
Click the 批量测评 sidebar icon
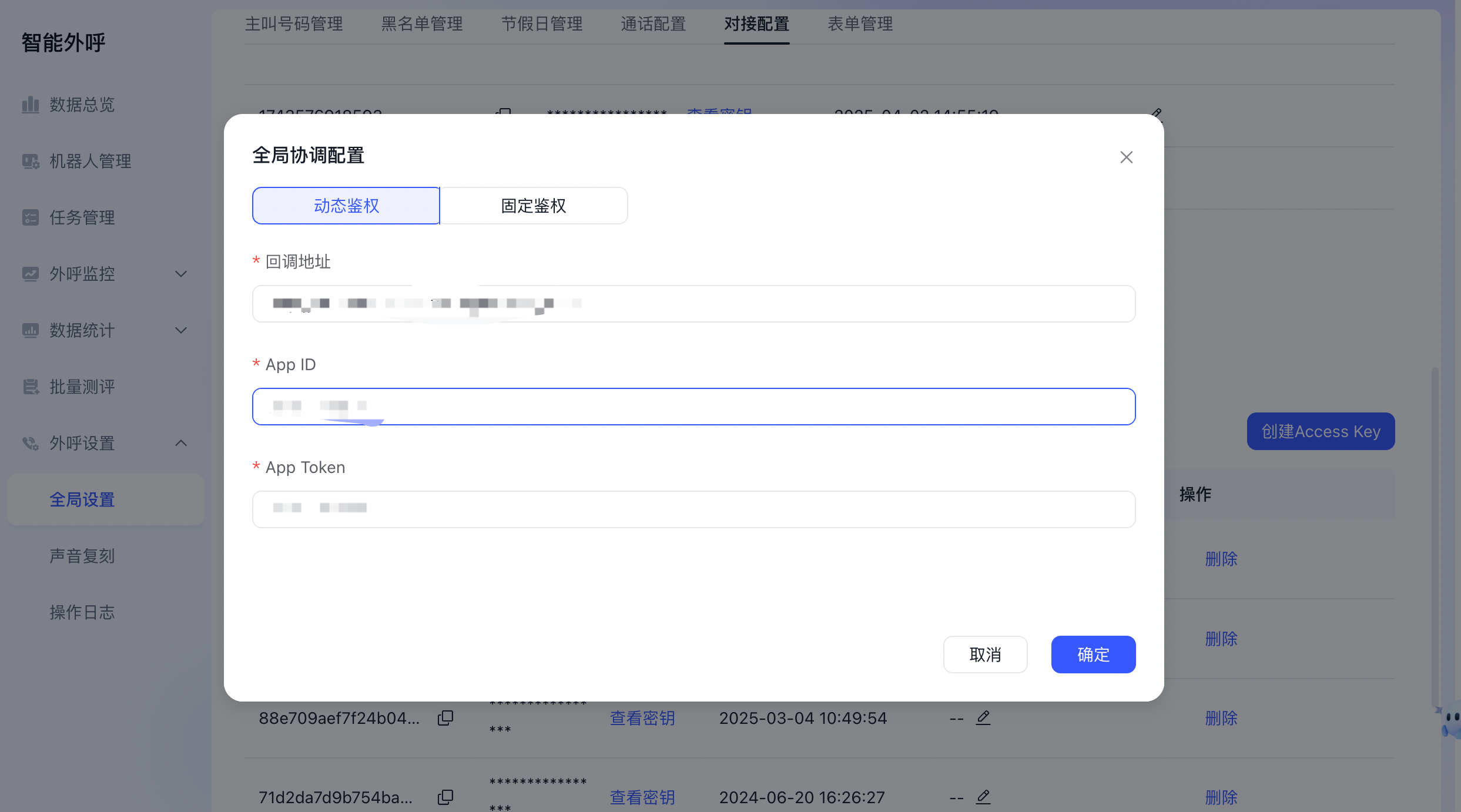pos(31,387)
